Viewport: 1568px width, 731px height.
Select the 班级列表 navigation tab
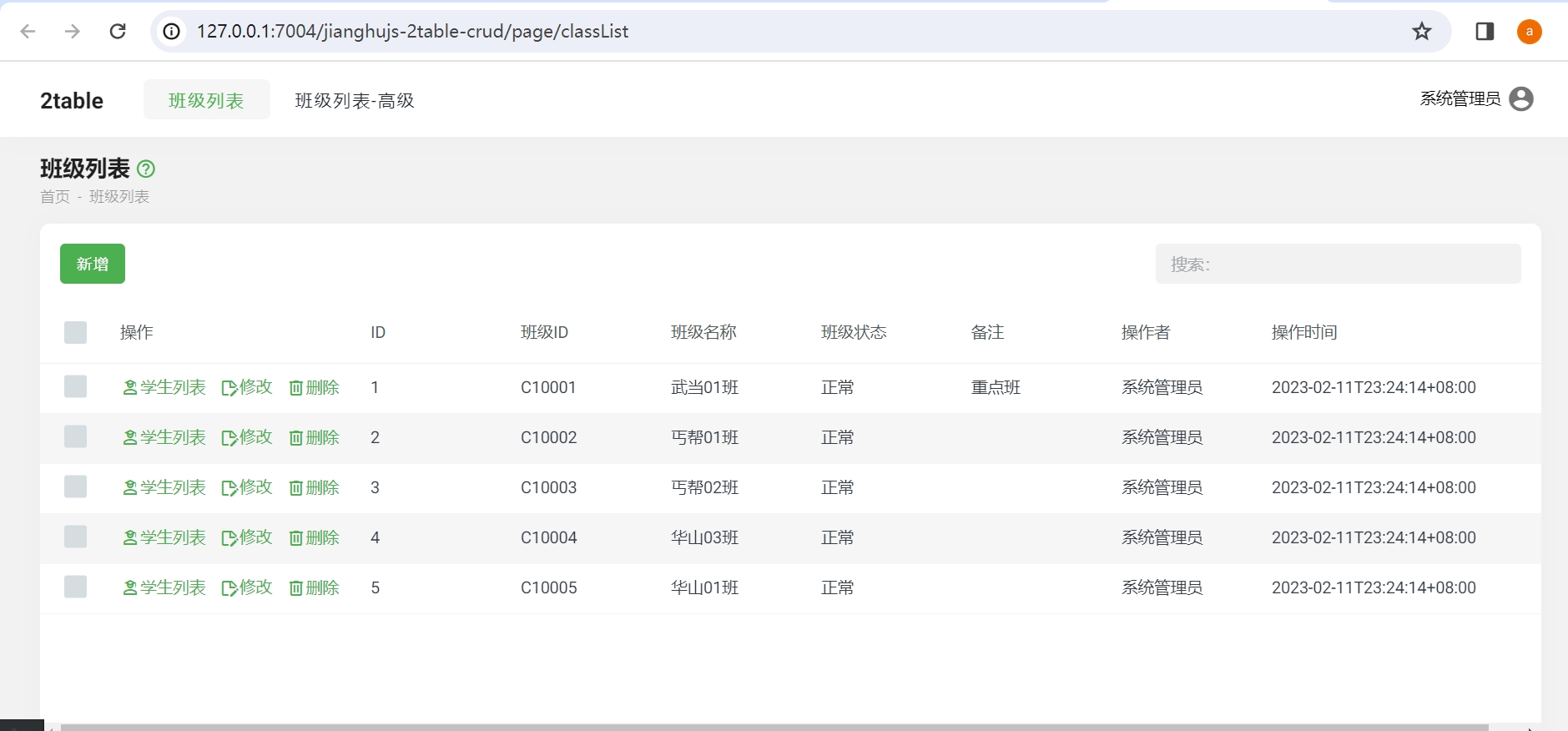206,101
